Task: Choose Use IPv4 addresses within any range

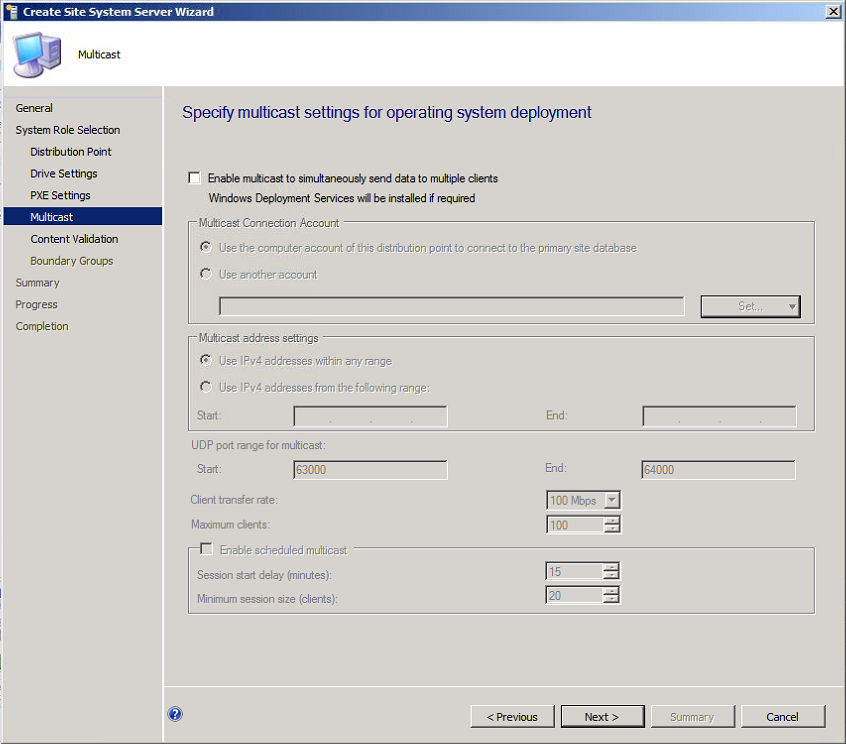Action: tap(206, 360)
